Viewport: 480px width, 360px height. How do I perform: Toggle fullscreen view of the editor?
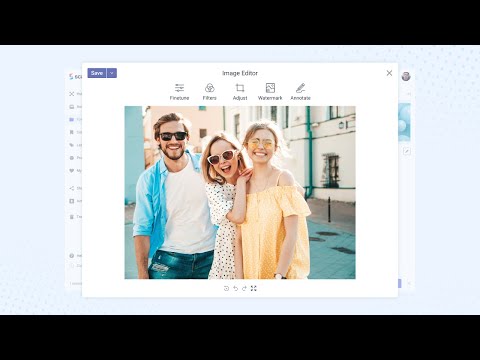254,288
